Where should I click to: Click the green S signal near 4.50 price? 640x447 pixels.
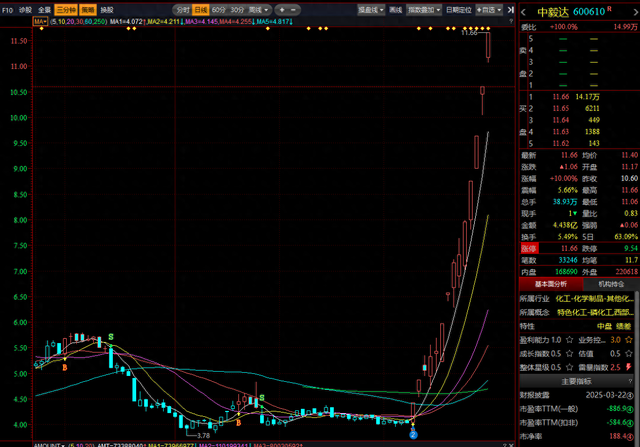point(262,398)
